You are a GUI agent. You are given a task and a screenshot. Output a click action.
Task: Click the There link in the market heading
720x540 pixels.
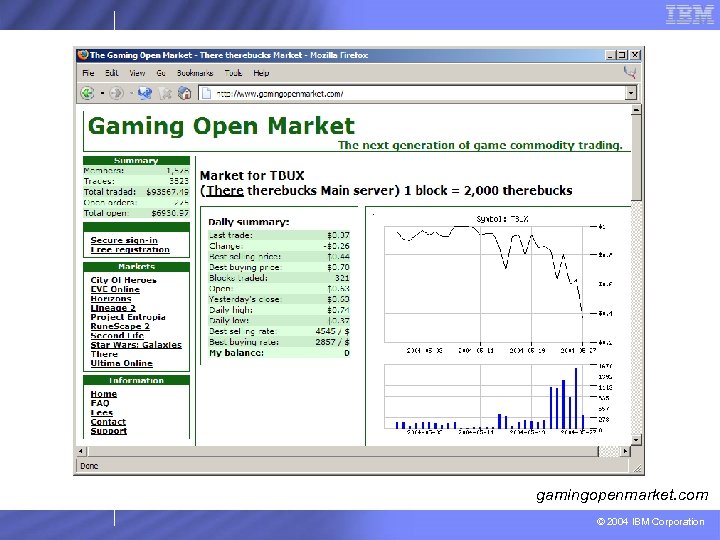point(225,191)
